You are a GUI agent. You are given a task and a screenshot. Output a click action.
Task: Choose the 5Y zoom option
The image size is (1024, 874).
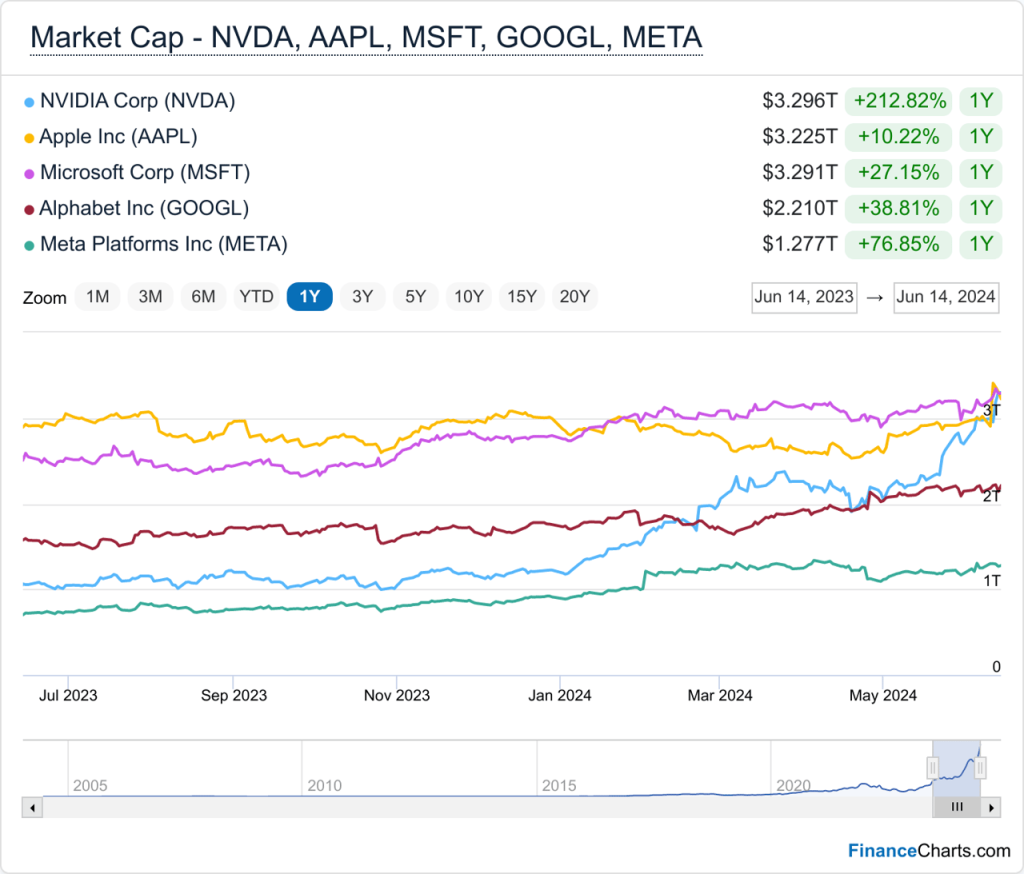point(415,297)
